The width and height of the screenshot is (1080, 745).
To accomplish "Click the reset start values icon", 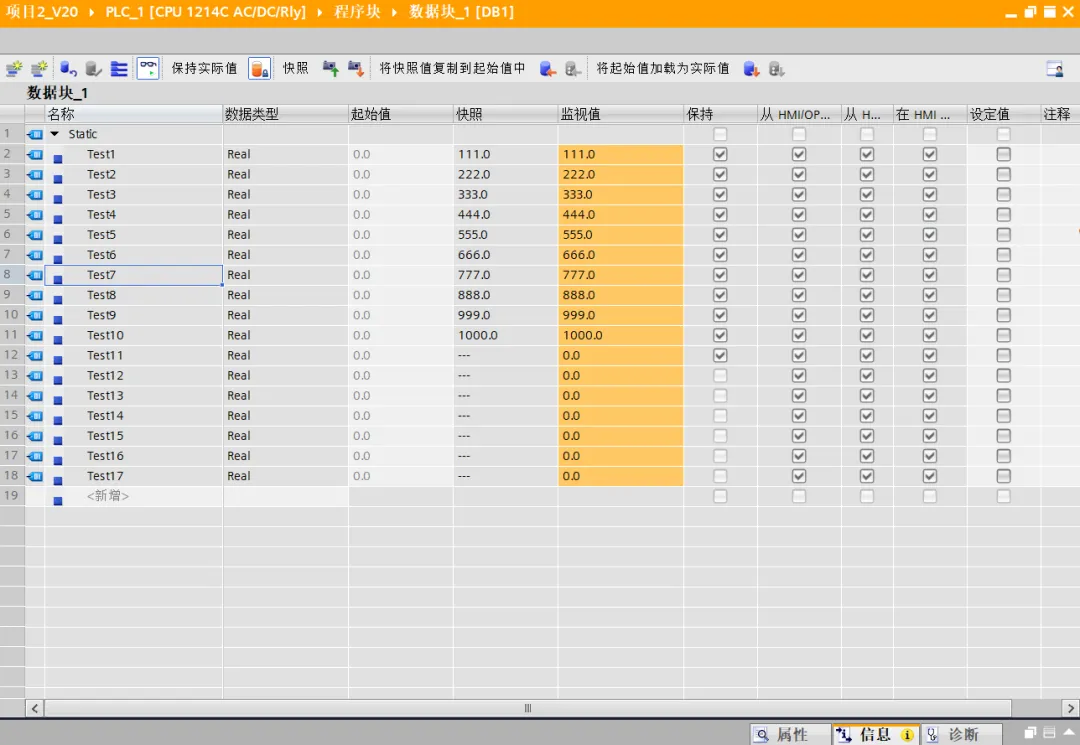I will 68,68.
